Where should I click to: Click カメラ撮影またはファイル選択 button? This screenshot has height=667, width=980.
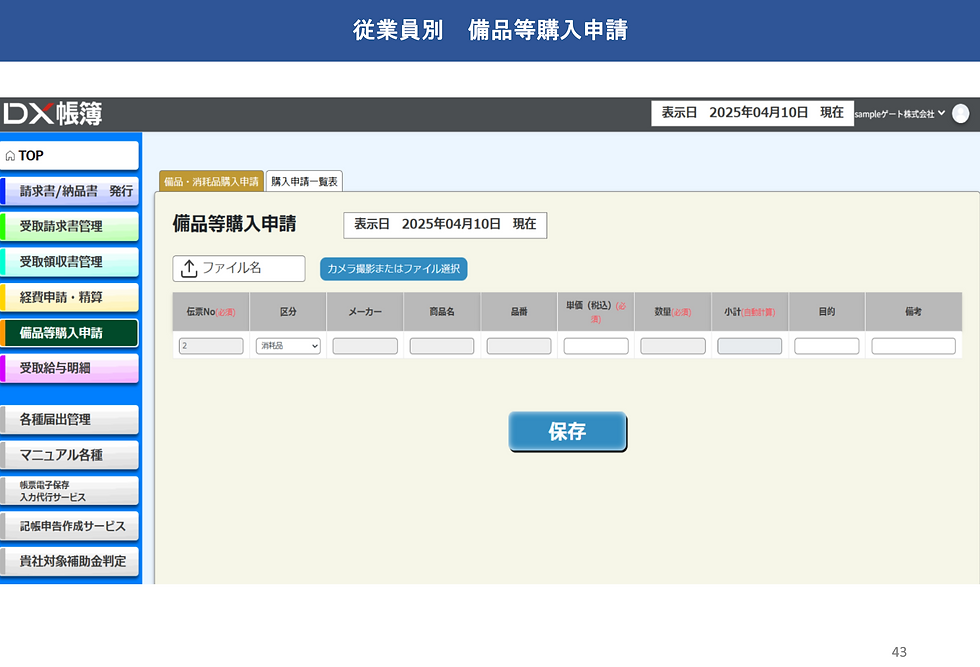pos(394,269)
